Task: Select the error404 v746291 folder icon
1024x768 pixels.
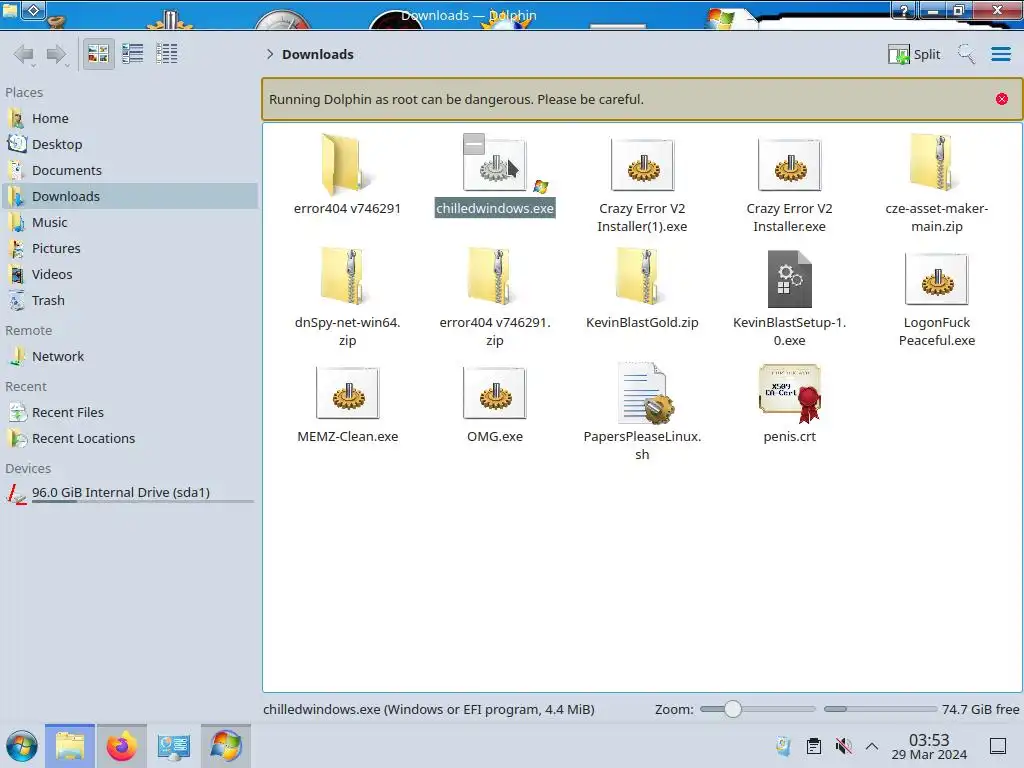Action: pos(346,165)
